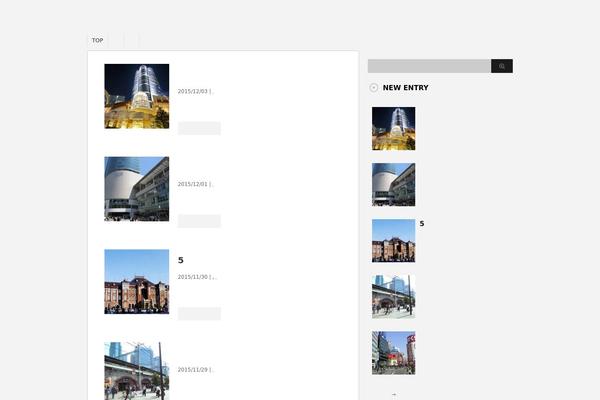Click the read-more button under the 2015/11/30 post
The width and height of the screenshot is (600, 400).
tap(199, 313)
